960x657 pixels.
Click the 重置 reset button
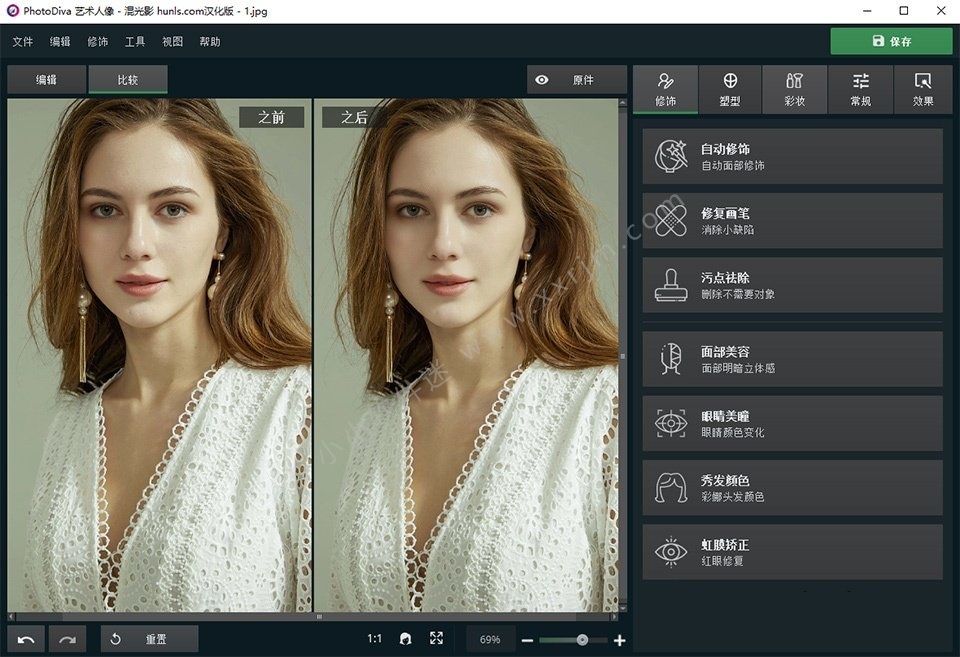click(149, 639)
